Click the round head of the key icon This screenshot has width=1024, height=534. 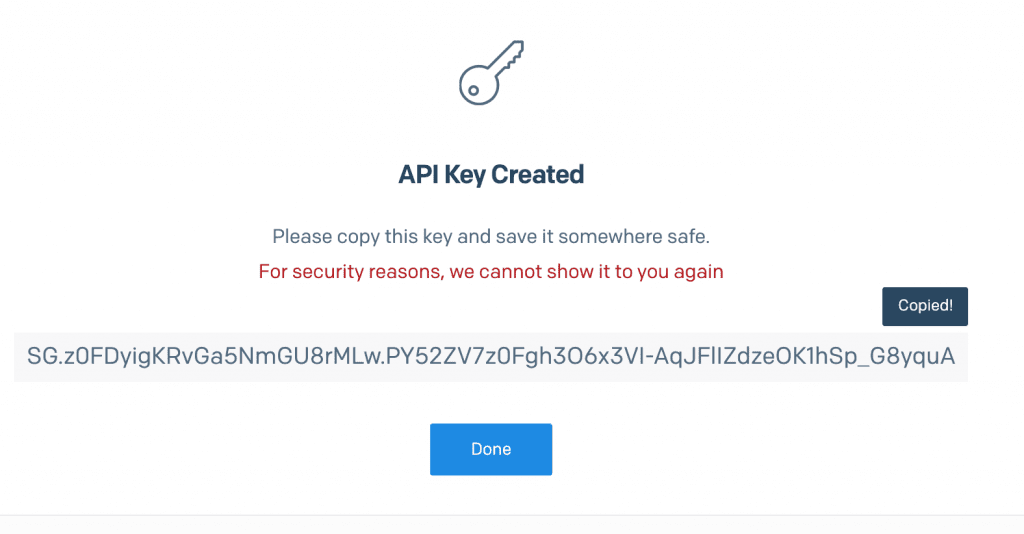pyautogui.click(x=475, y=87)
